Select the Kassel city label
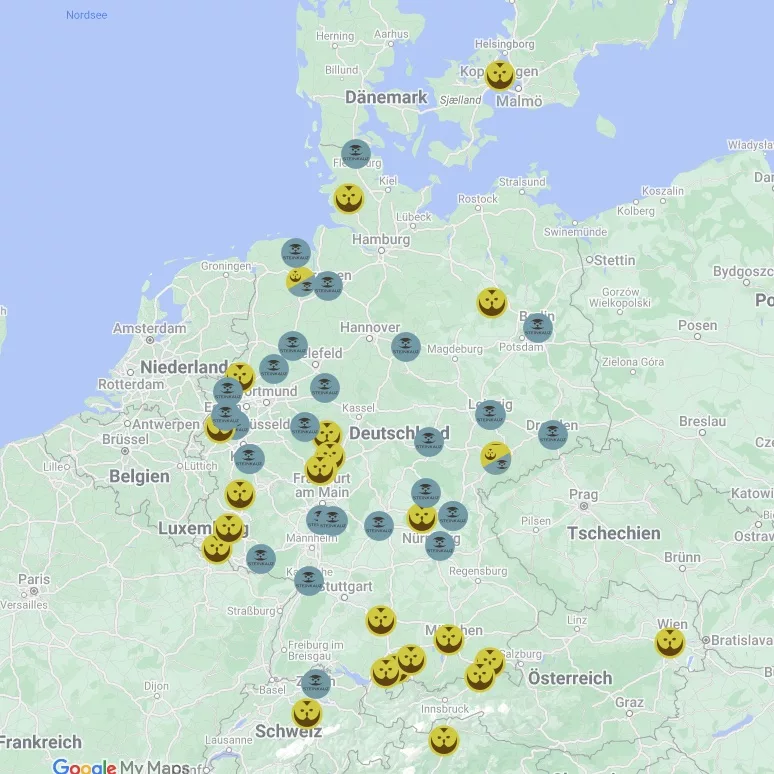 tap(358, 408)
